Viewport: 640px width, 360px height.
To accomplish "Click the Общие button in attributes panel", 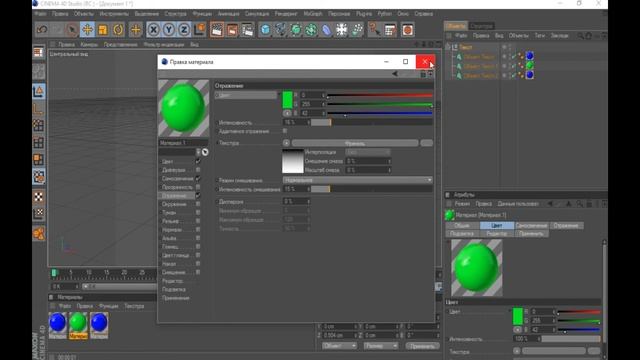I will pos(462,225).
